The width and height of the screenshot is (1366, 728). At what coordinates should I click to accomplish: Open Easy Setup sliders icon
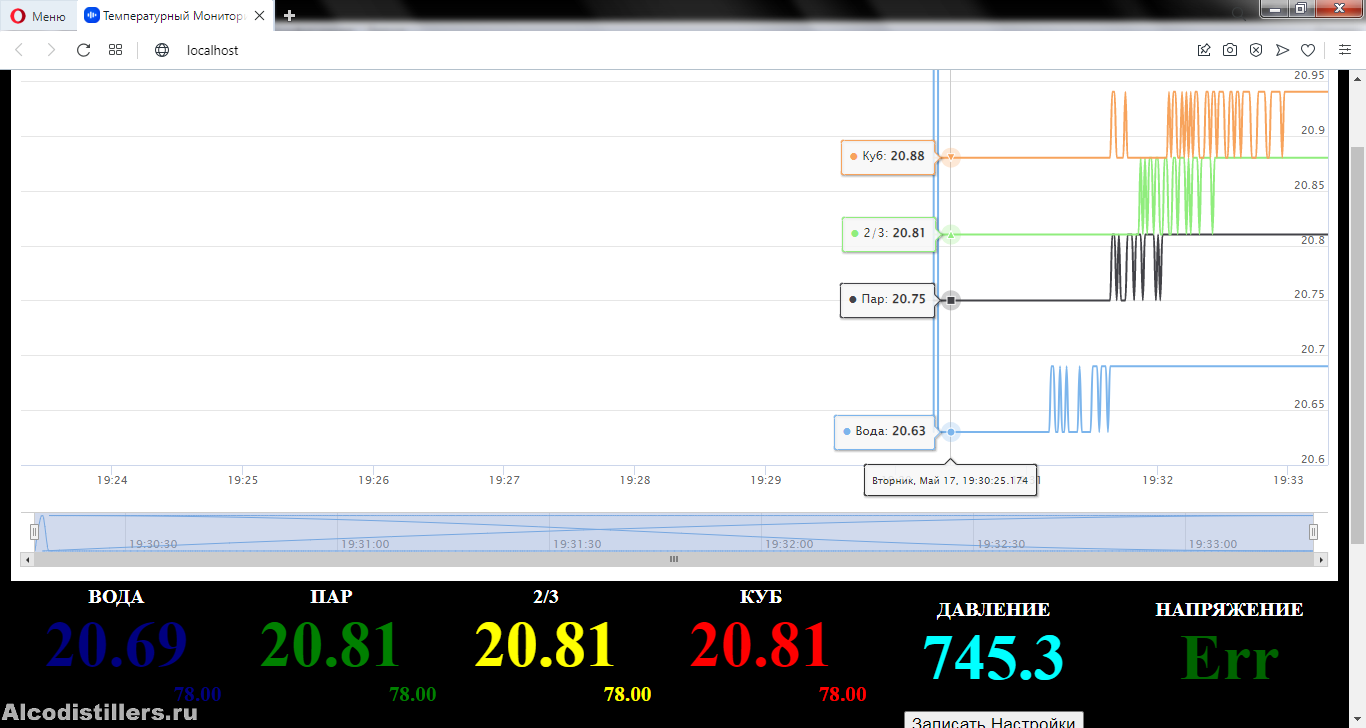[1344, 50]
